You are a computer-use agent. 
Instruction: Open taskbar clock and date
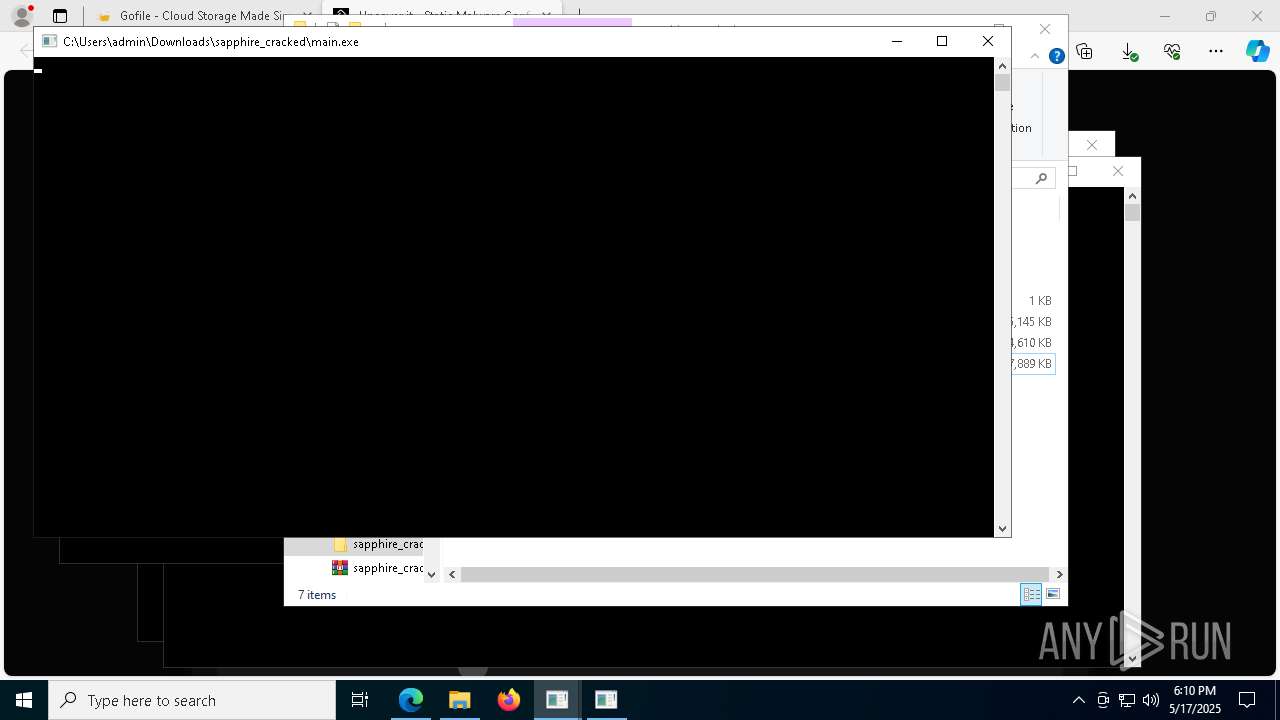click(x=1195, y=700)
